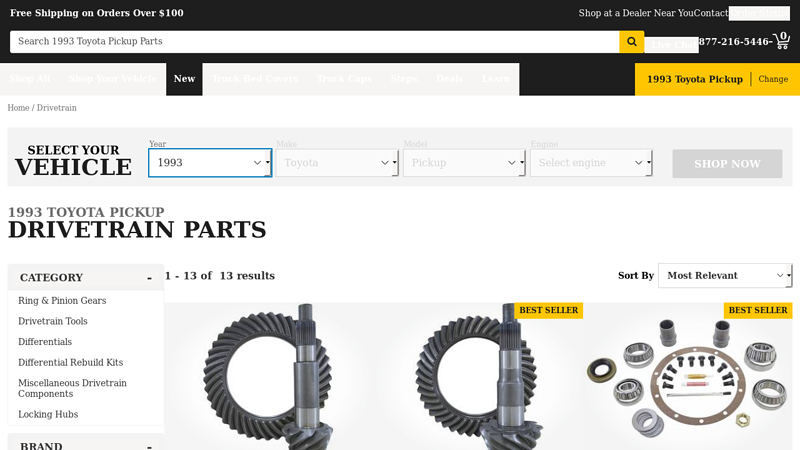Click the Live Chat button

click(x=671, y=45)
